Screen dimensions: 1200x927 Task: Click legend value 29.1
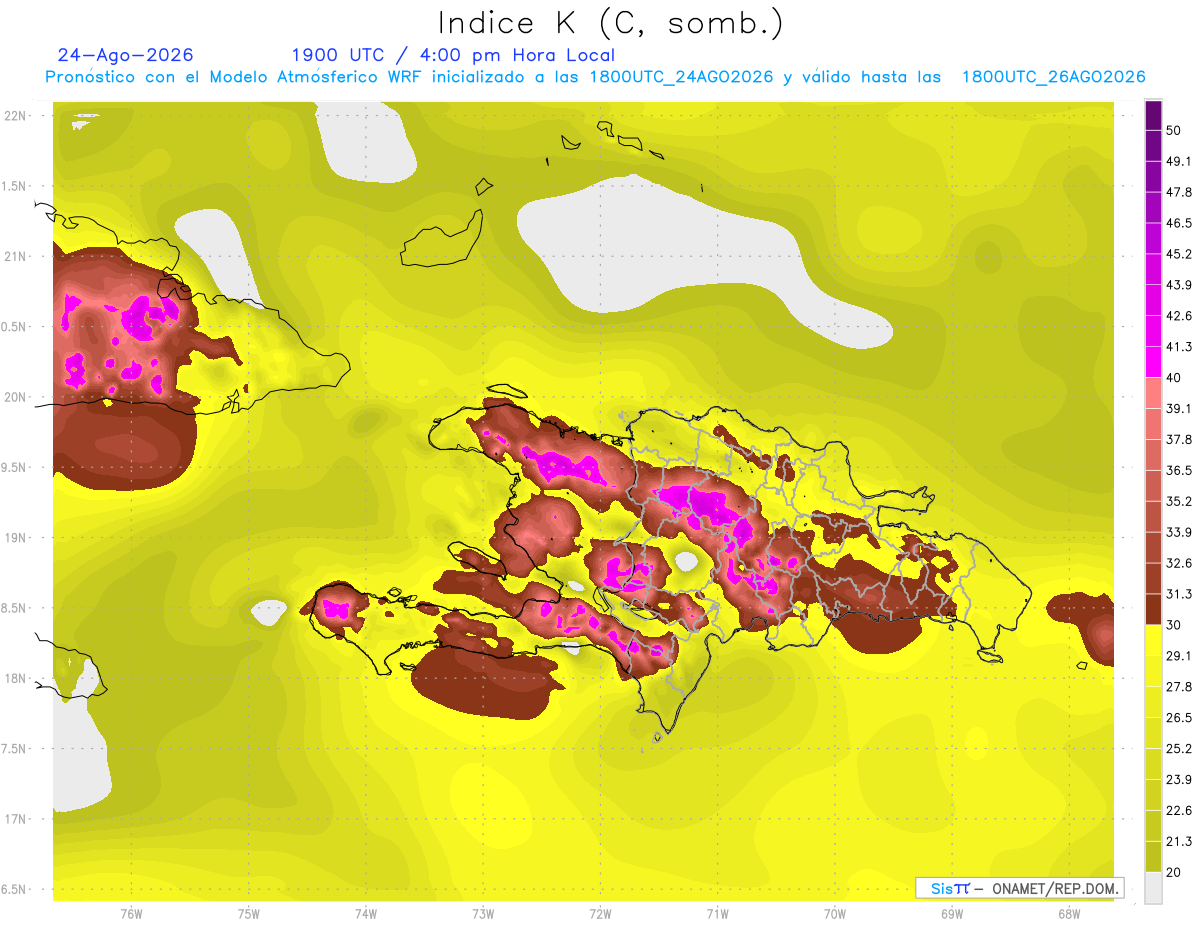tap(1179, 655)
